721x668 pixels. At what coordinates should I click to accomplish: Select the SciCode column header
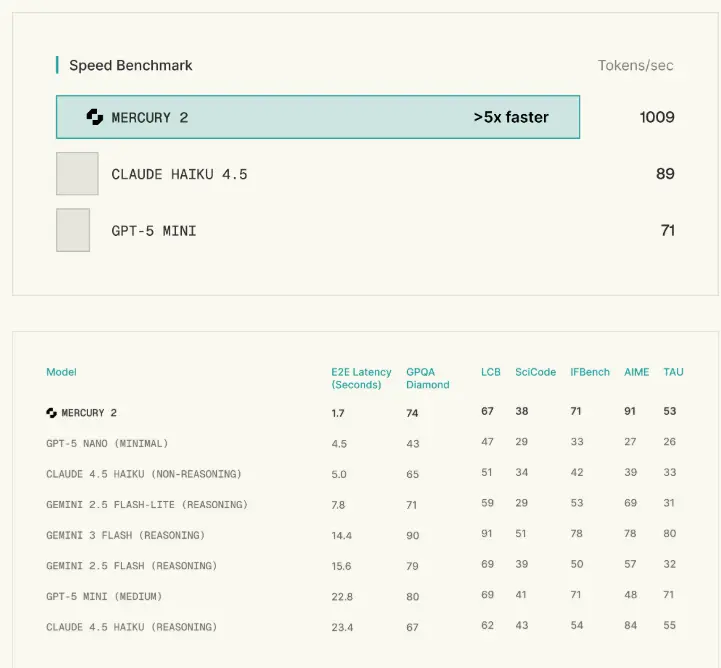535,372
